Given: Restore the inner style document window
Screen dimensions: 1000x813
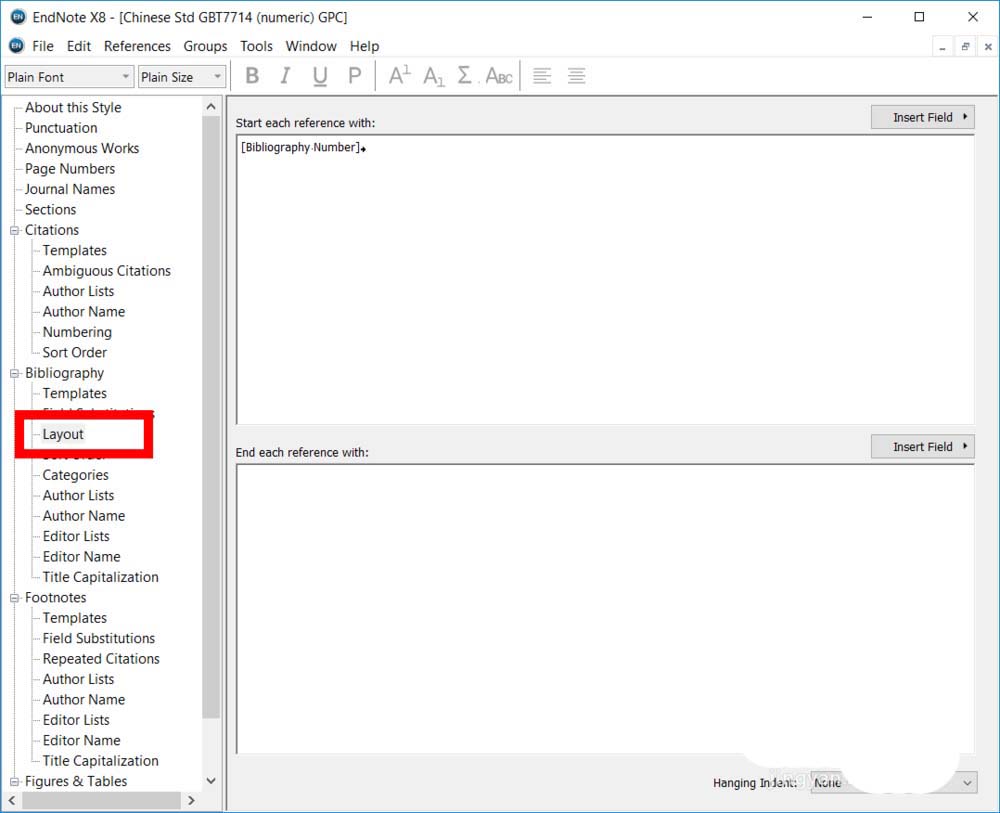Looking at the screenshot, I should tap(966, 47).
